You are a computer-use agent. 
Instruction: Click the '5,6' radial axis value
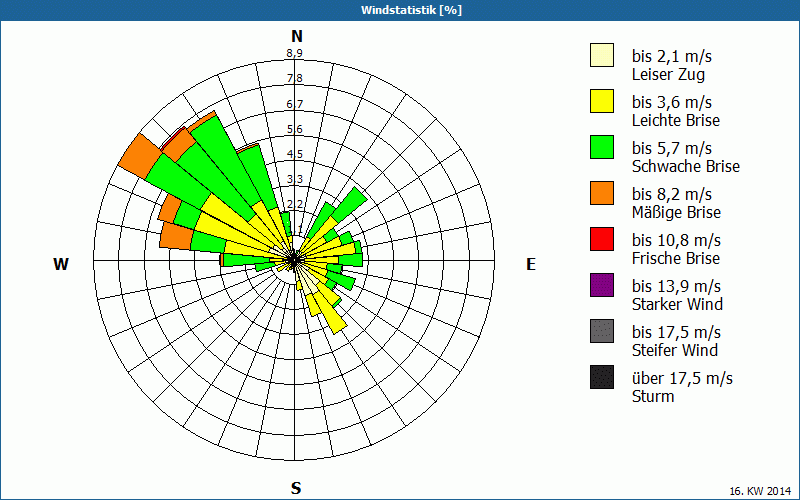point(294,129)
